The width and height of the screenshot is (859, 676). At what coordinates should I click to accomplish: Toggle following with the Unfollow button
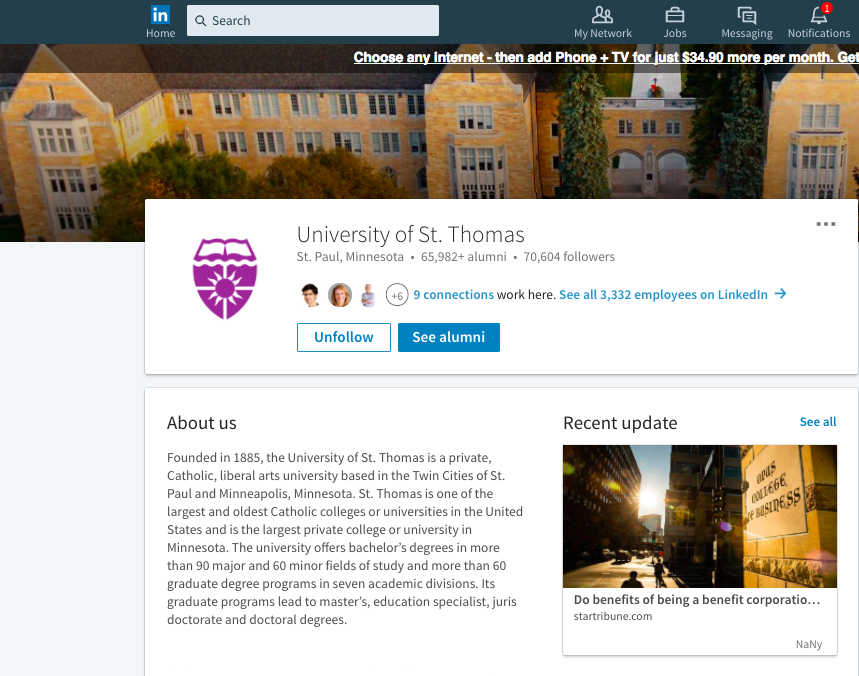[343, 337]
